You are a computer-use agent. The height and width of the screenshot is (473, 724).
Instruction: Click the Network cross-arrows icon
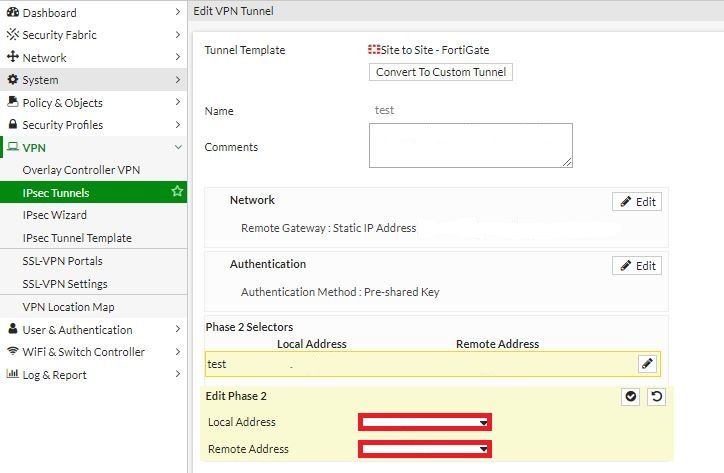pos(13,57)
